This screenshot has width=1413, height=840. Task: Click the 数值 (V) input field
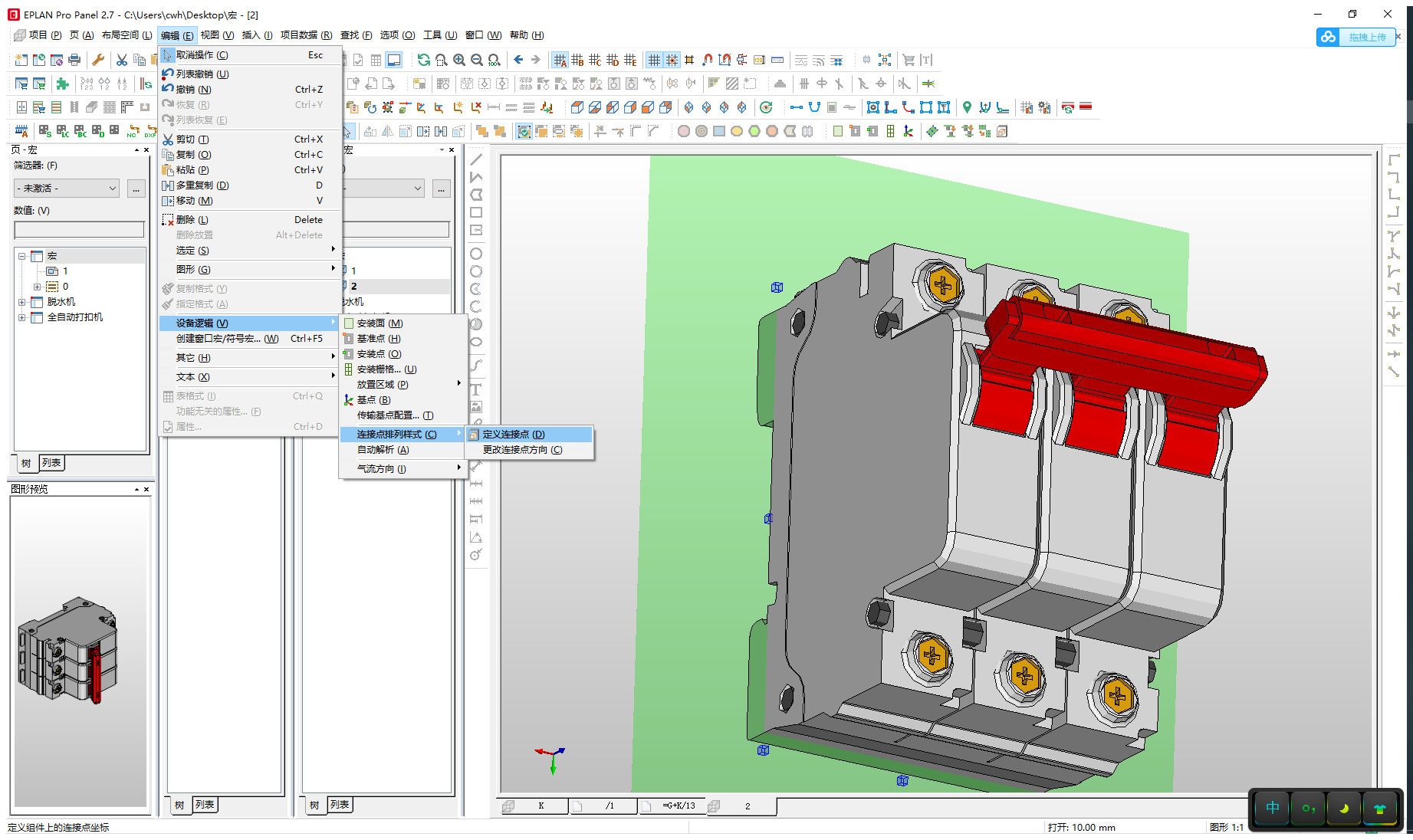click(79, 229)
